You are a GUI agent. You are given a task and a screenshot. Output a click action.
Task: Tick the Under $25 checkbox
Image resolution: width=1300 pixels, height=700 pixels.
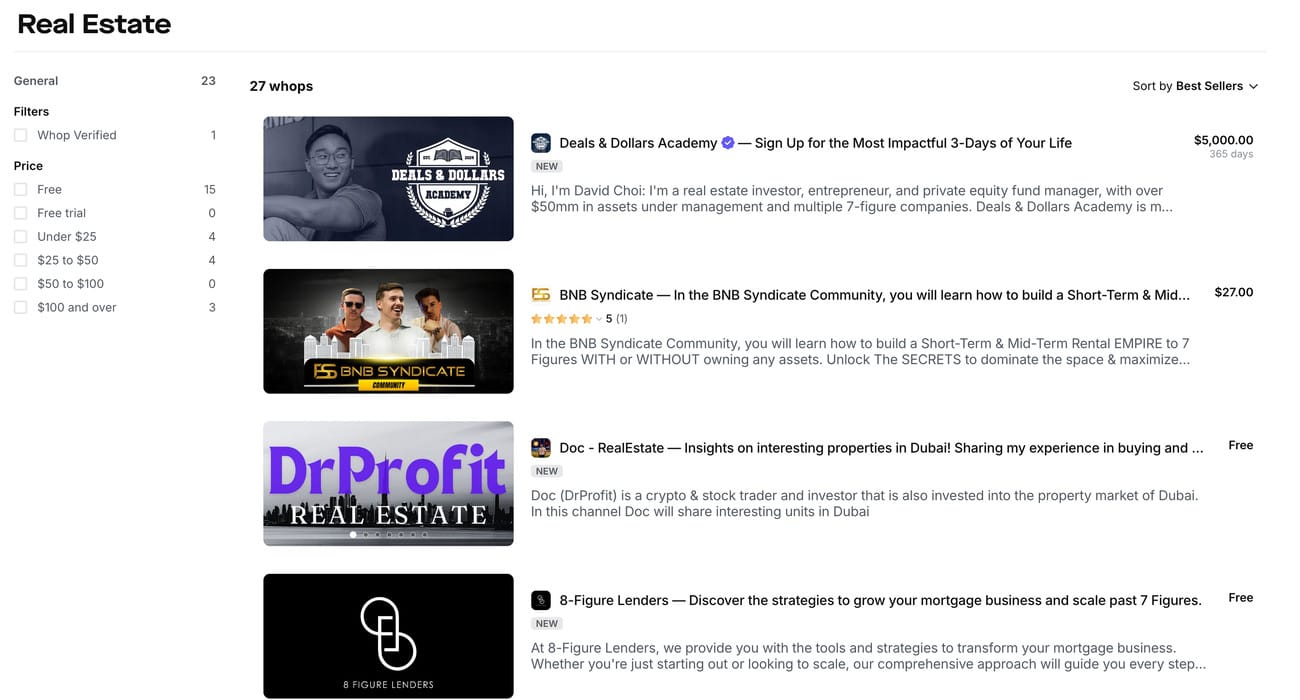pyautogui.click(x=20, y=237)
